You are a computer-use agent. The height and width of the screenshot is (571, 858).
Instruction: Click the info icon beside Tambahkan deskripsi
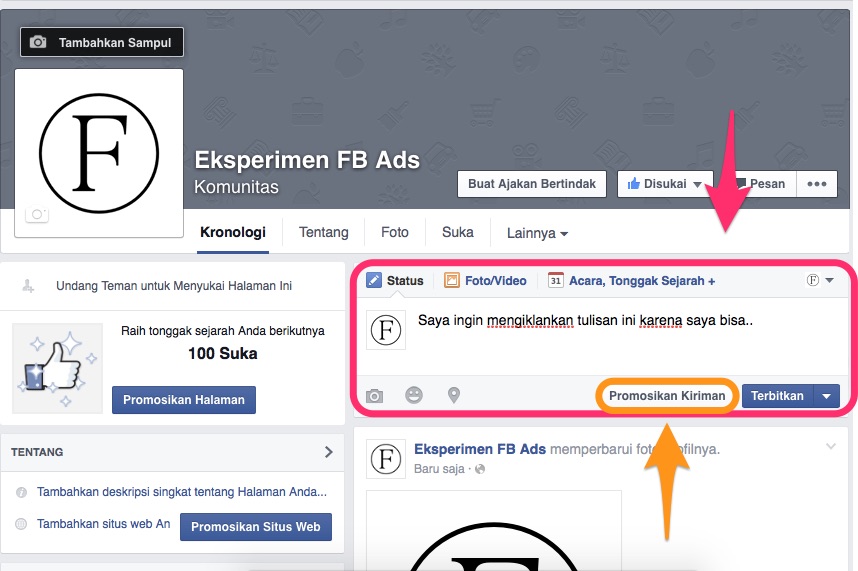tap(21, 492)
